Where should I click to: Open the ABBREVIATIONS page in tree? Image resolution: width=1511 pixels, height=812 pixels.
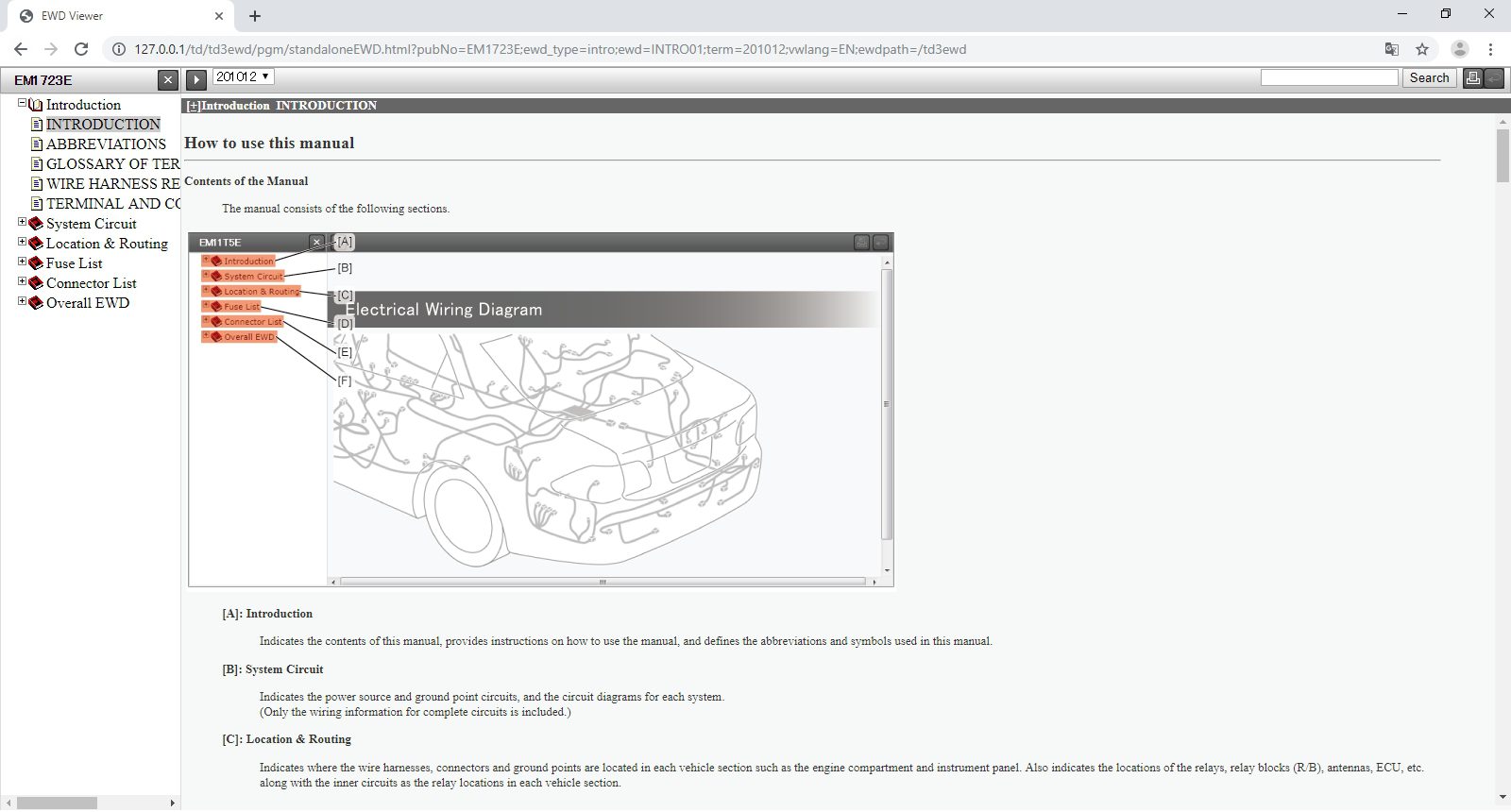point(106,144)
